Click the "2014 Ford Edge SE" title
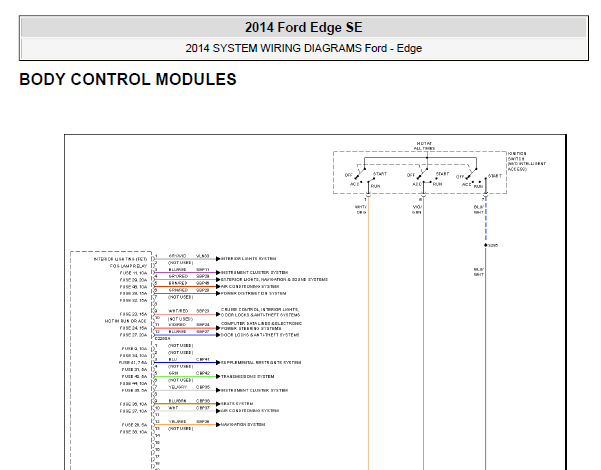This screenshot has width=601, height=470. pos(304,28)
